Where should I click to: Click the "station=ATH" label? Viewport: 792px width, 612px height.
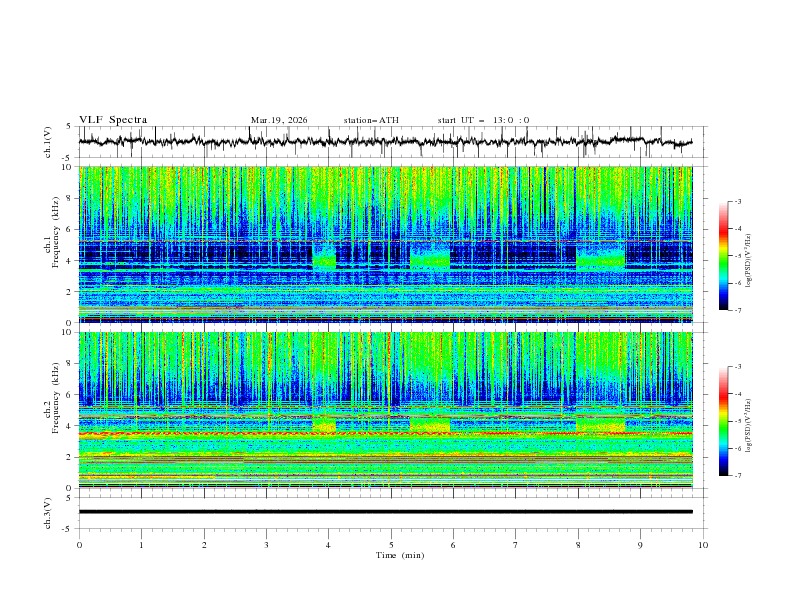pos(371,120)
